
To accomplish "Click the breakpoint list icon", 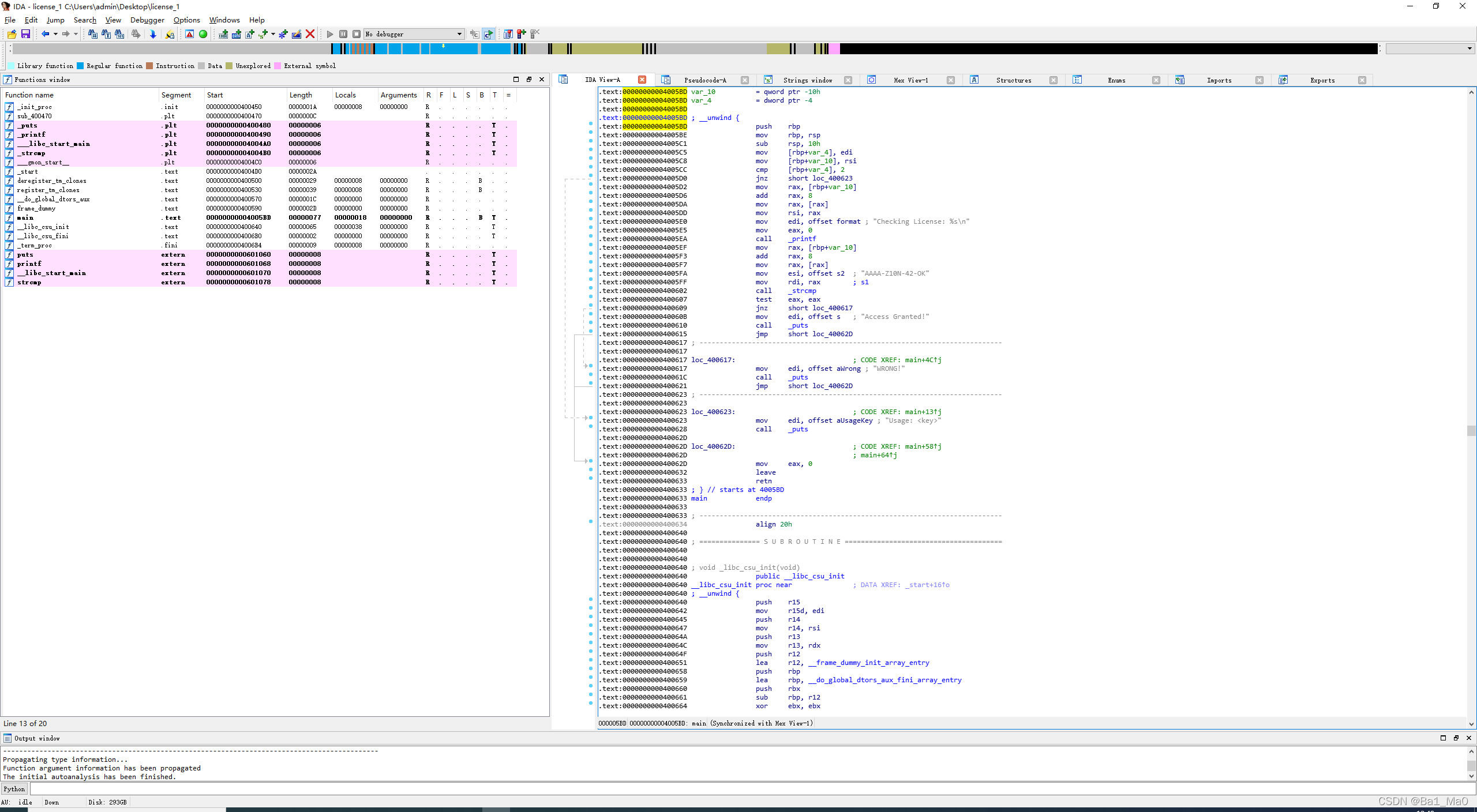I will tap(508, 34).
